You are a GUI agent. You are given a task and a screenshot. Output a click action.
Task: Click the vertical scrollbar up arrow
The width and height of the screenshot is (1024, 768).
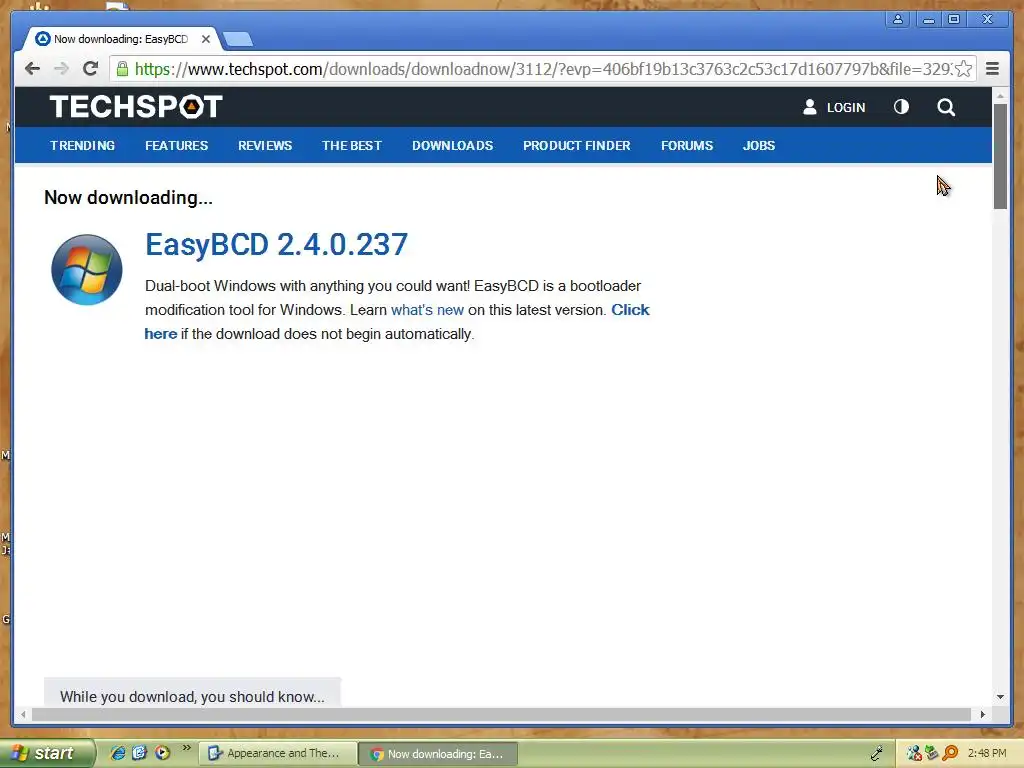click(x=1000, y=96)
